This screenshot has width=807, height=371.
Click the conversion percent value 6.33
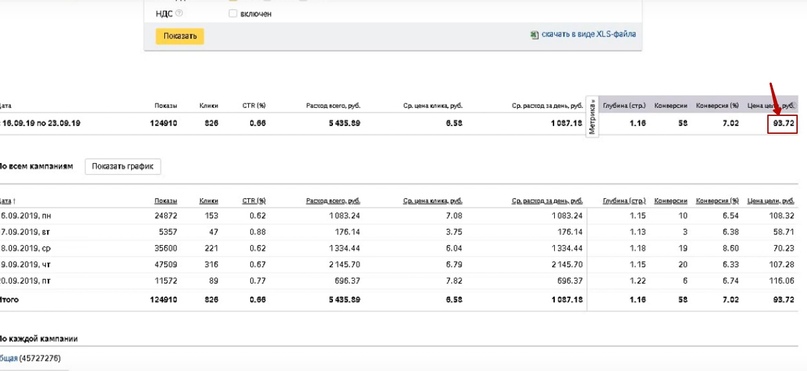pyautogui.click(x=731, y=265)
